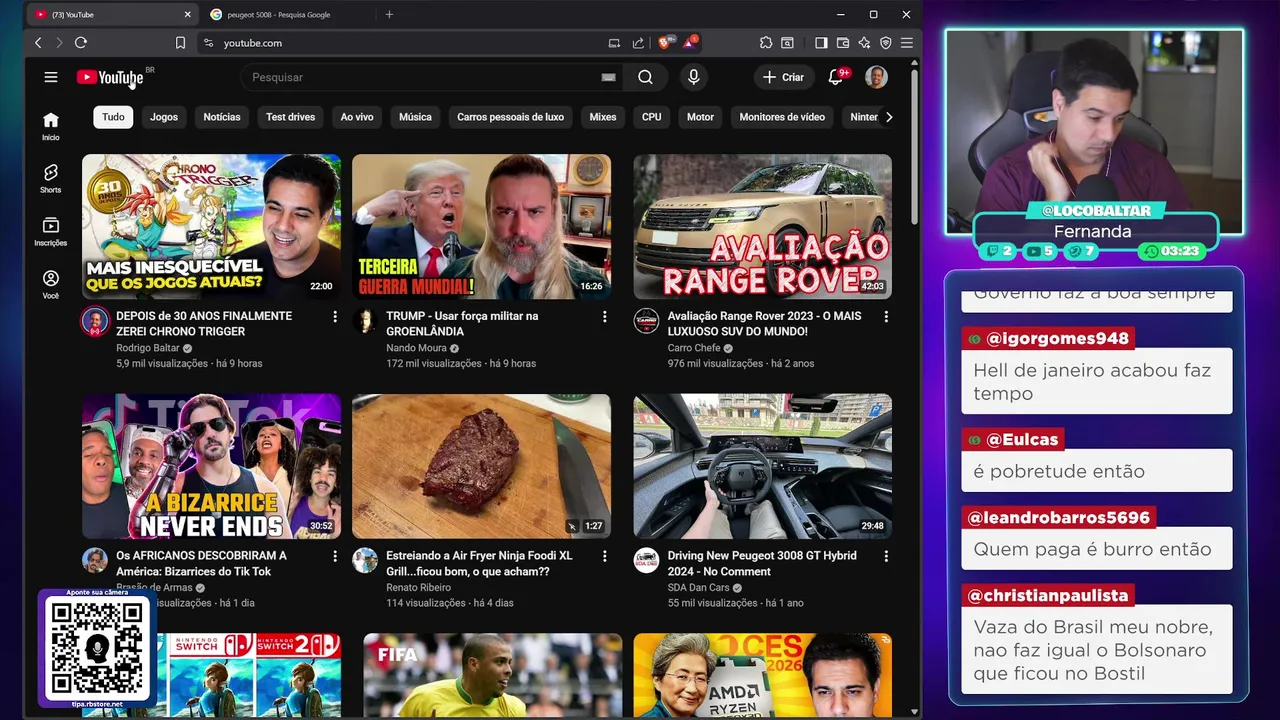Select the Motor filter chip

(700, 117)
